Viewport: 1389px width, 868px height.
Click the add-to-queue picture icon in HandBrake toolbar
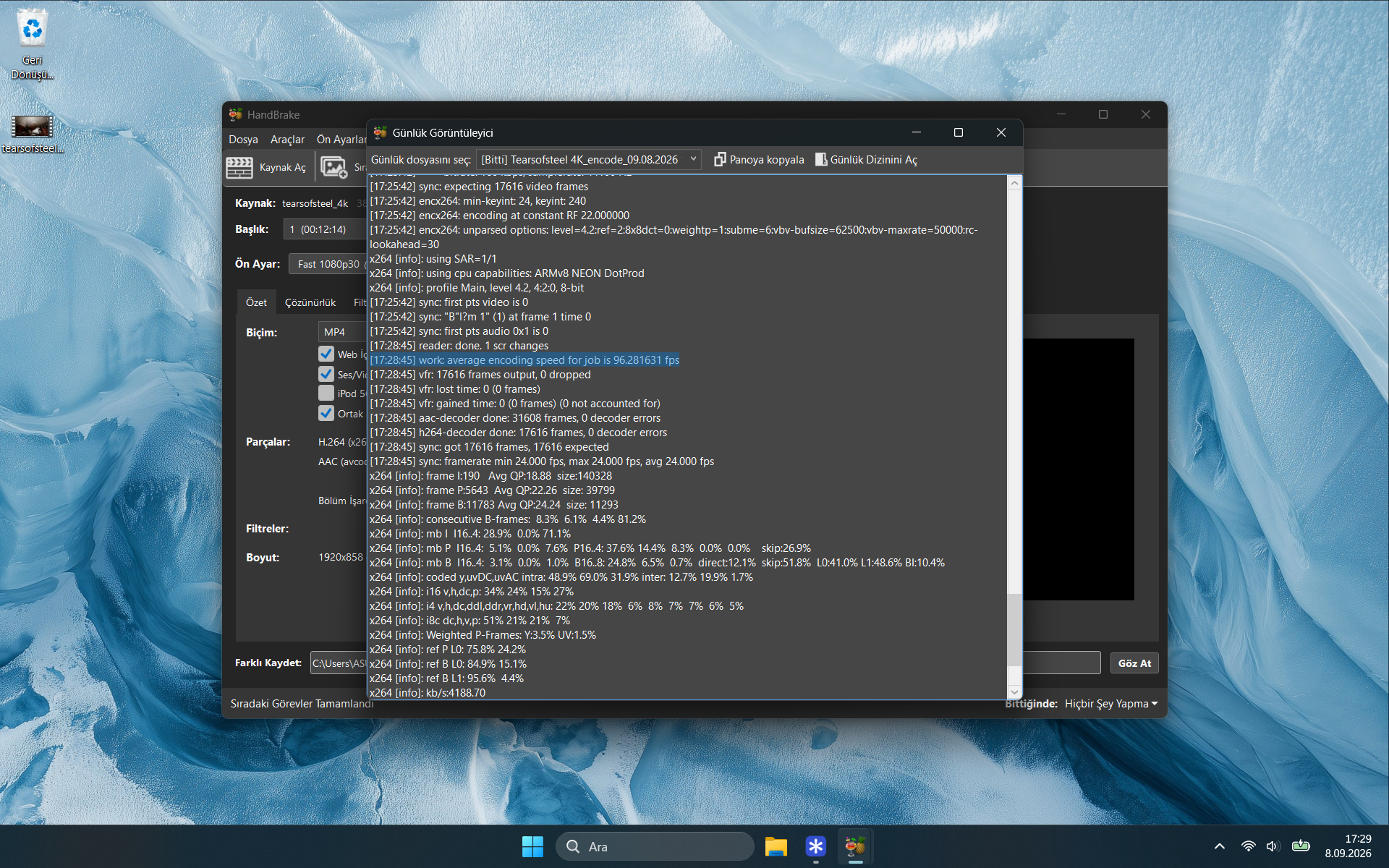334,167
